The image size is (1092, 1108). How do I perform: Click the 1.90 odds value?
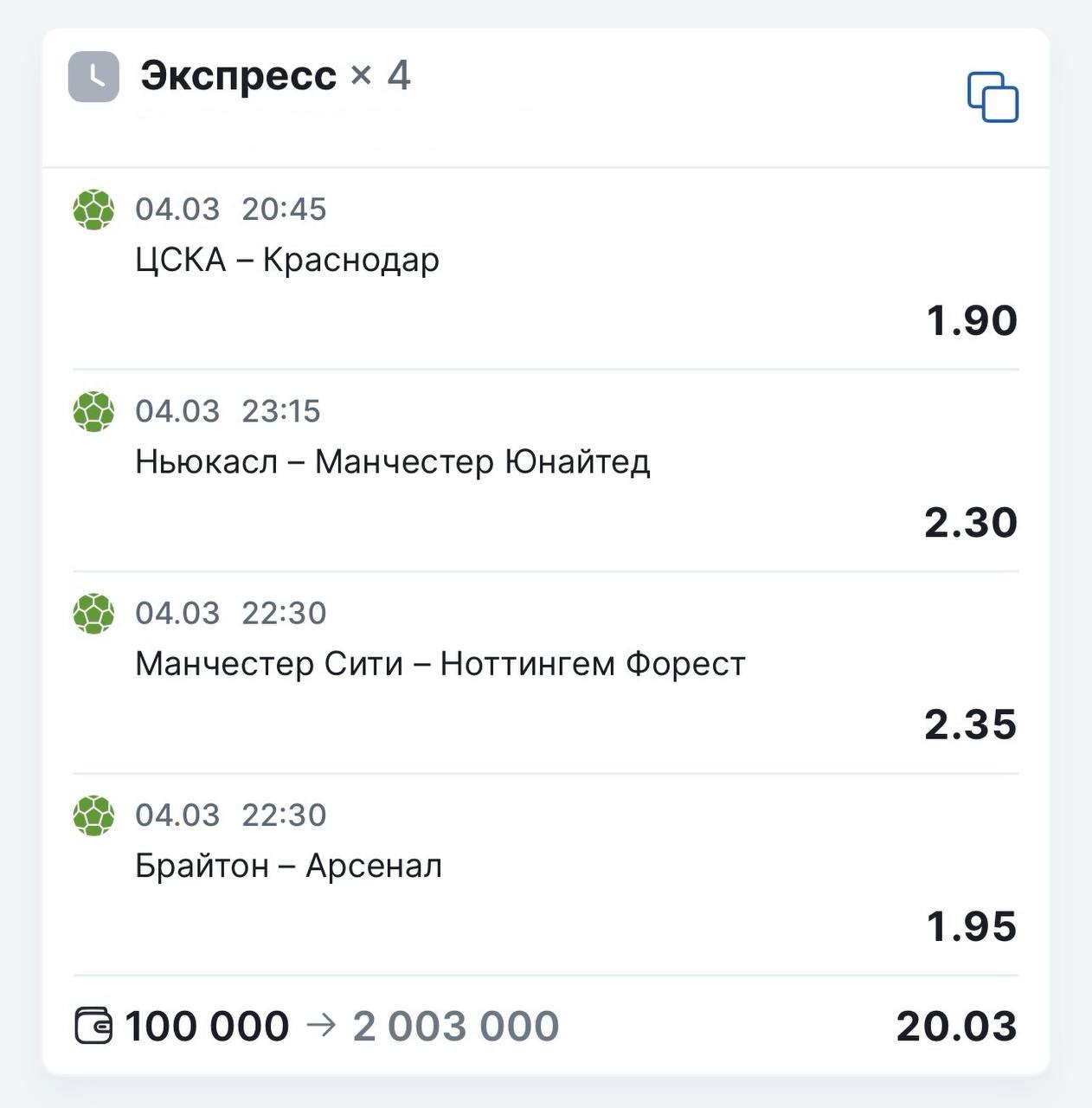tap(971, 320)
